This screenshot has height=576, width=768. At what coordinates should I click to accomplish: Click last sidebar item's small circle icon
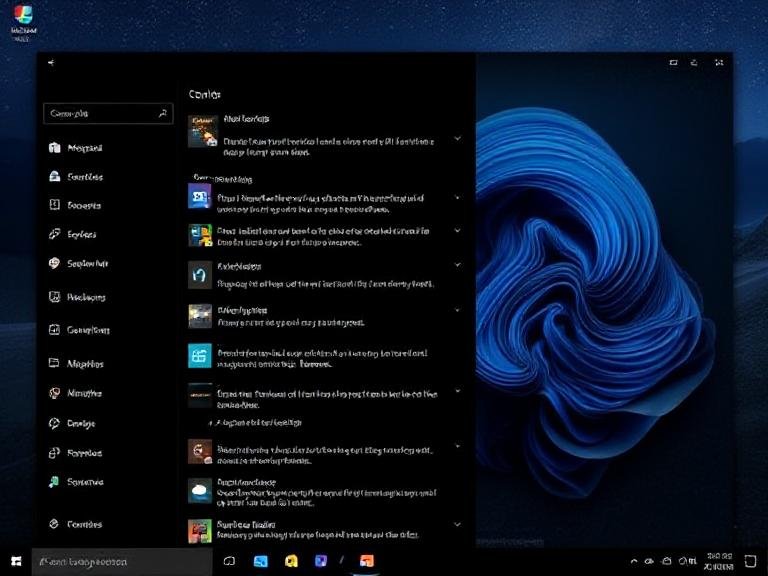pos(54,524)
